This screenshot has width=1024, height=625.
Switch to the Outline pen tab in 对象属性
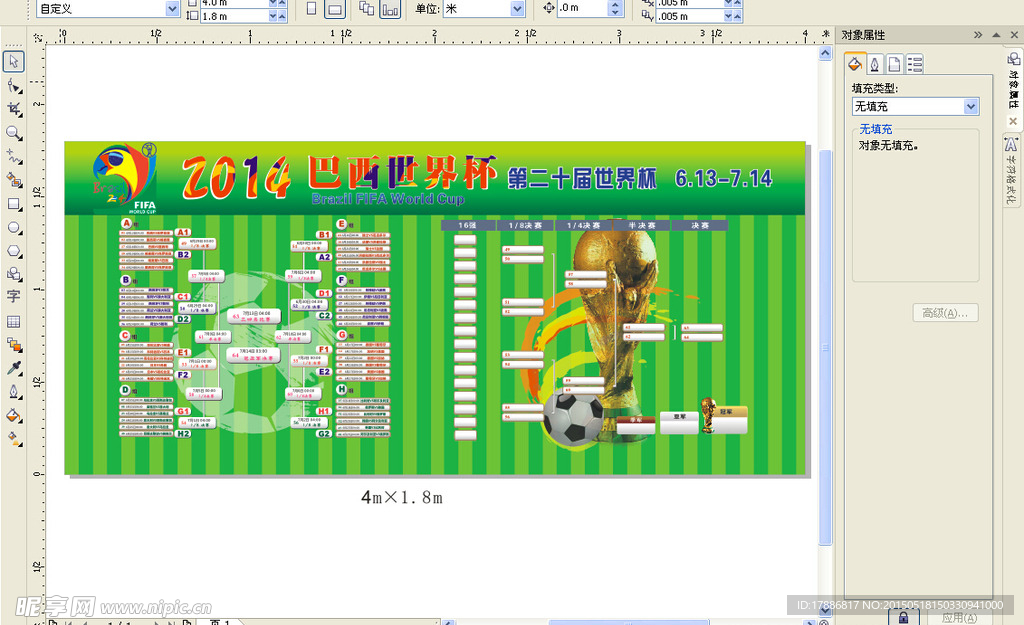pyautogui.click(x=874, y=63)
